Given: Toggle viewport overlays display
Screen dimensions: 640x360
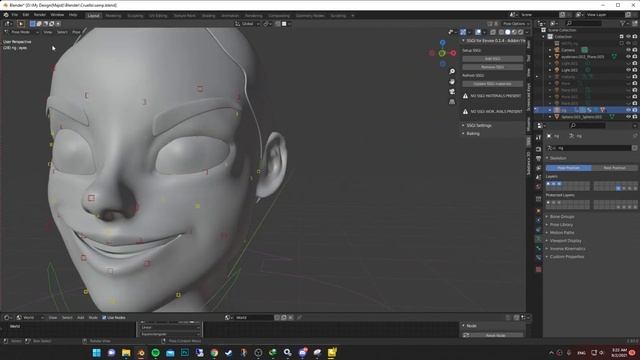Looking at the screenshot, I should tap(478, 32).
